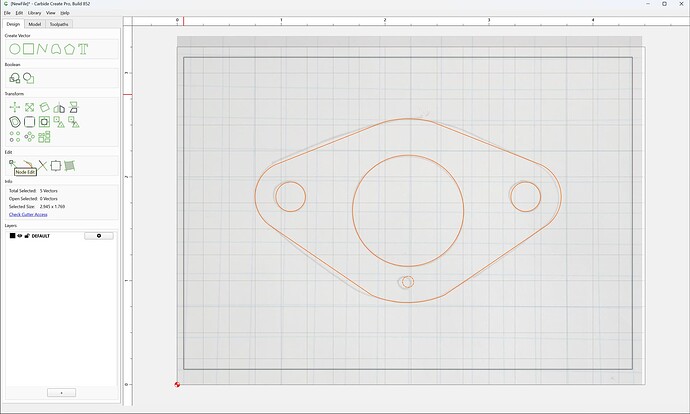The image size is (690, 414).
Task: Click the green mesh warp Edit icon
Action: click(x=70, y=165)
